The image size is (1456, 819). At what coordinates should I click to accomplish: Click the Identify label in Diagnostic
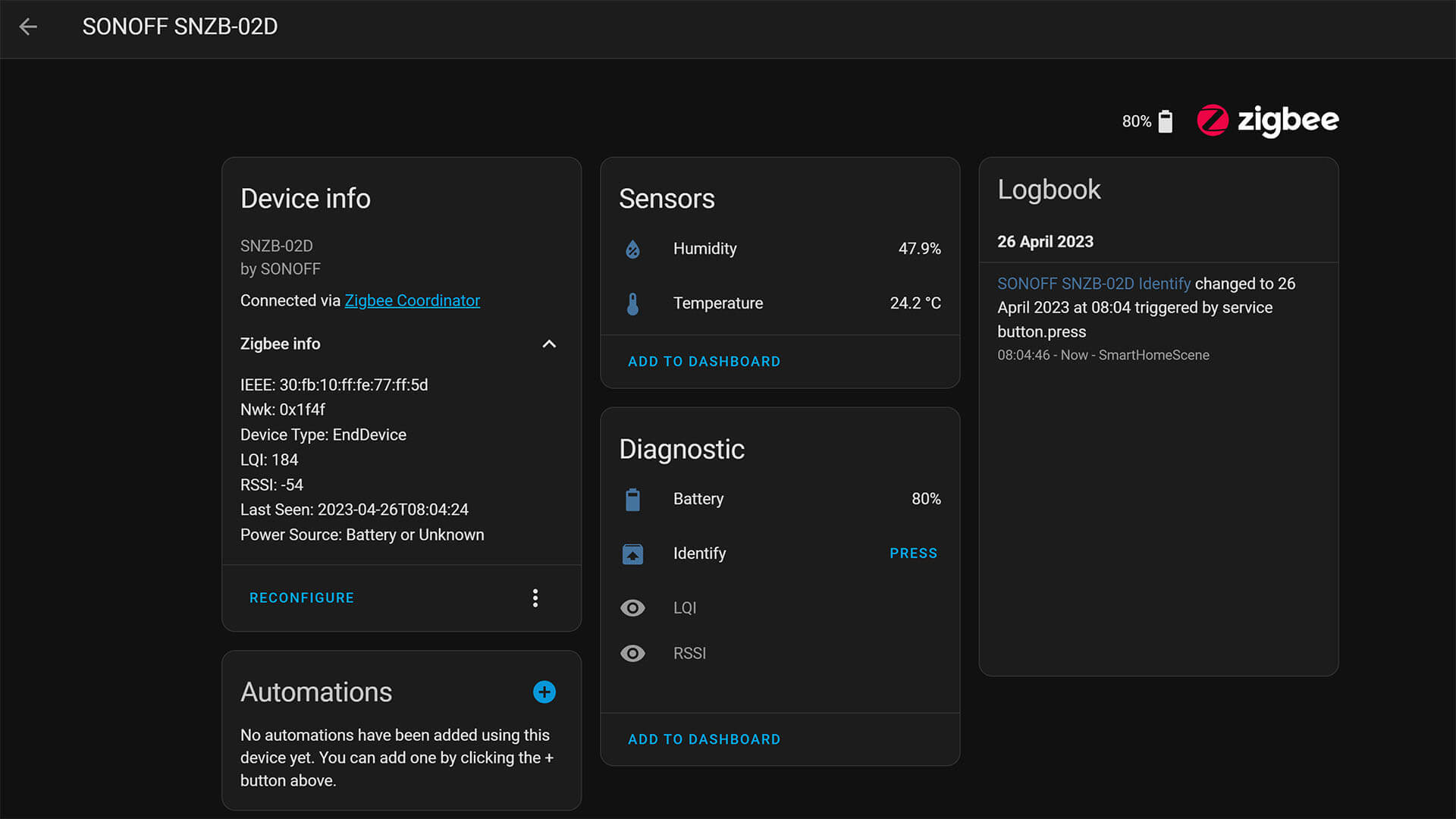point(699,554)
